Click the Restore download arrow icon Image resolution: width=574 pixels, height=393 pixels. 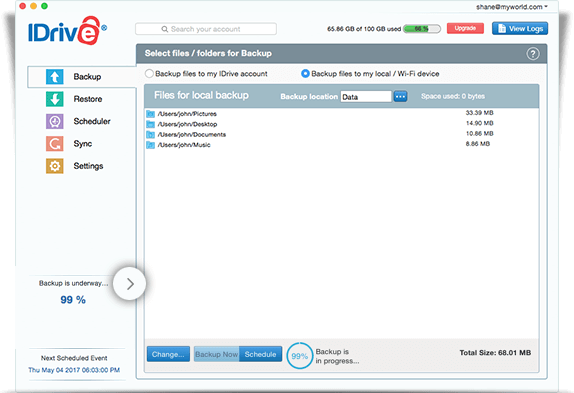[x=55, y=99]
